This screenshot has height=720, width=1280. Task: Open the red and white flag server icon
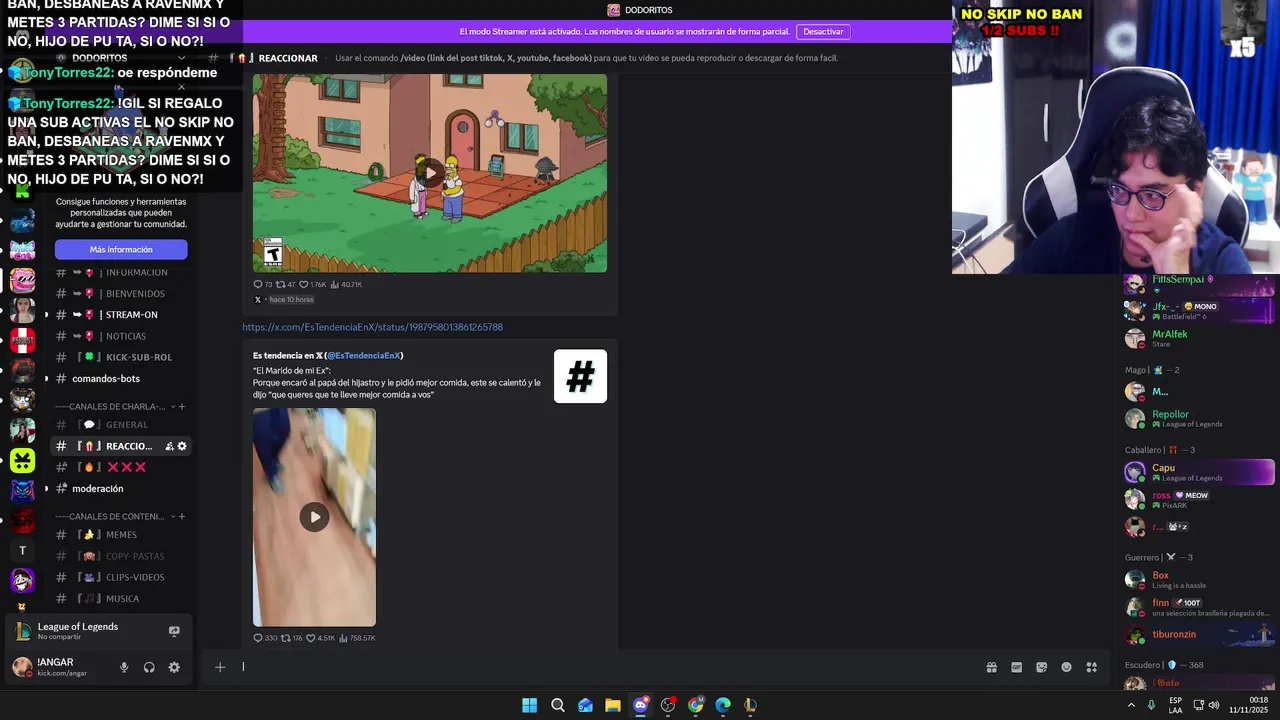click(x=22, y=340)
